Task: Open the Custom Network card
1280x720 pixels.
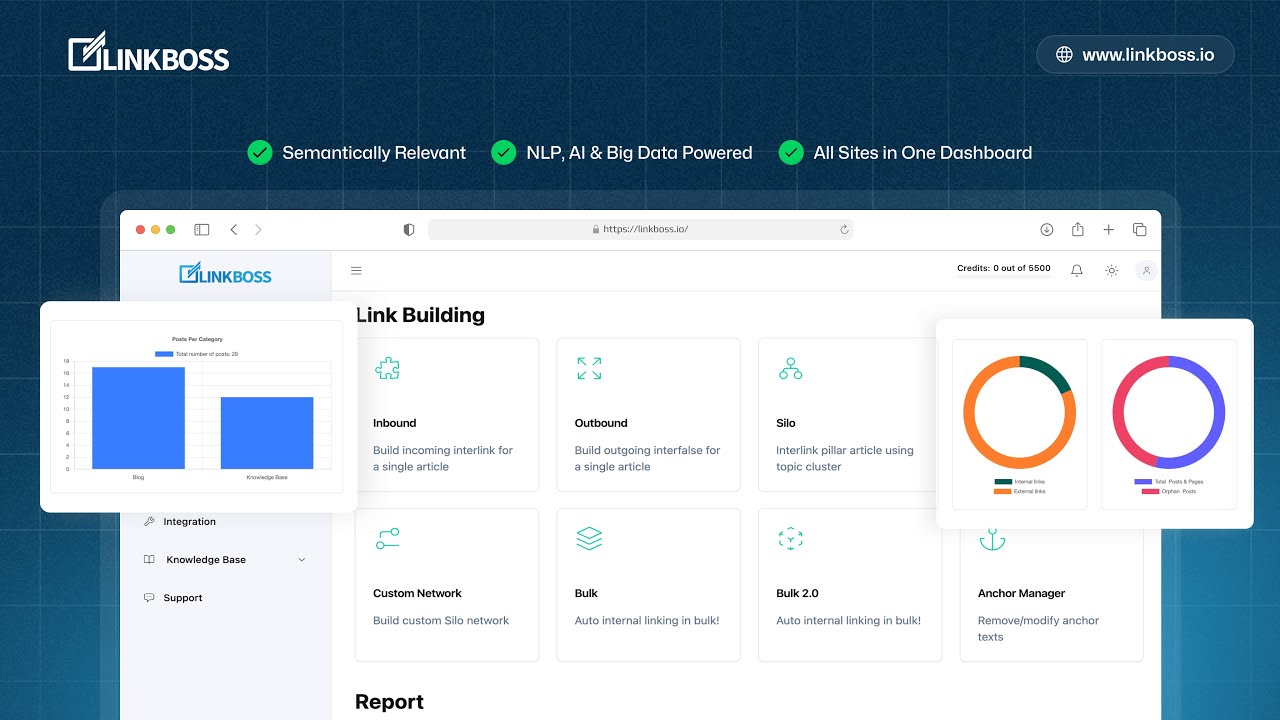Action: click(x=447, y=585)
